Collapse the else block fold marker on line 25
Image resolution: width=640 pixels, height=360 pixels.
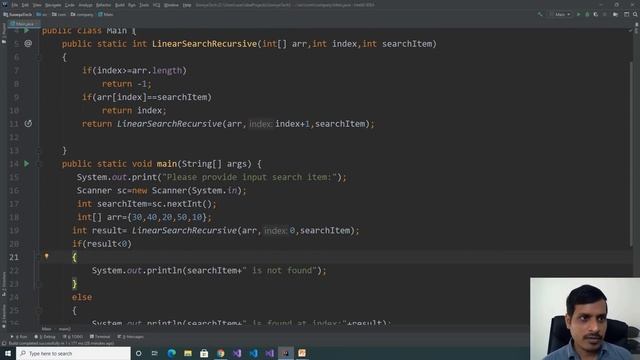click(x=40, y=310)
